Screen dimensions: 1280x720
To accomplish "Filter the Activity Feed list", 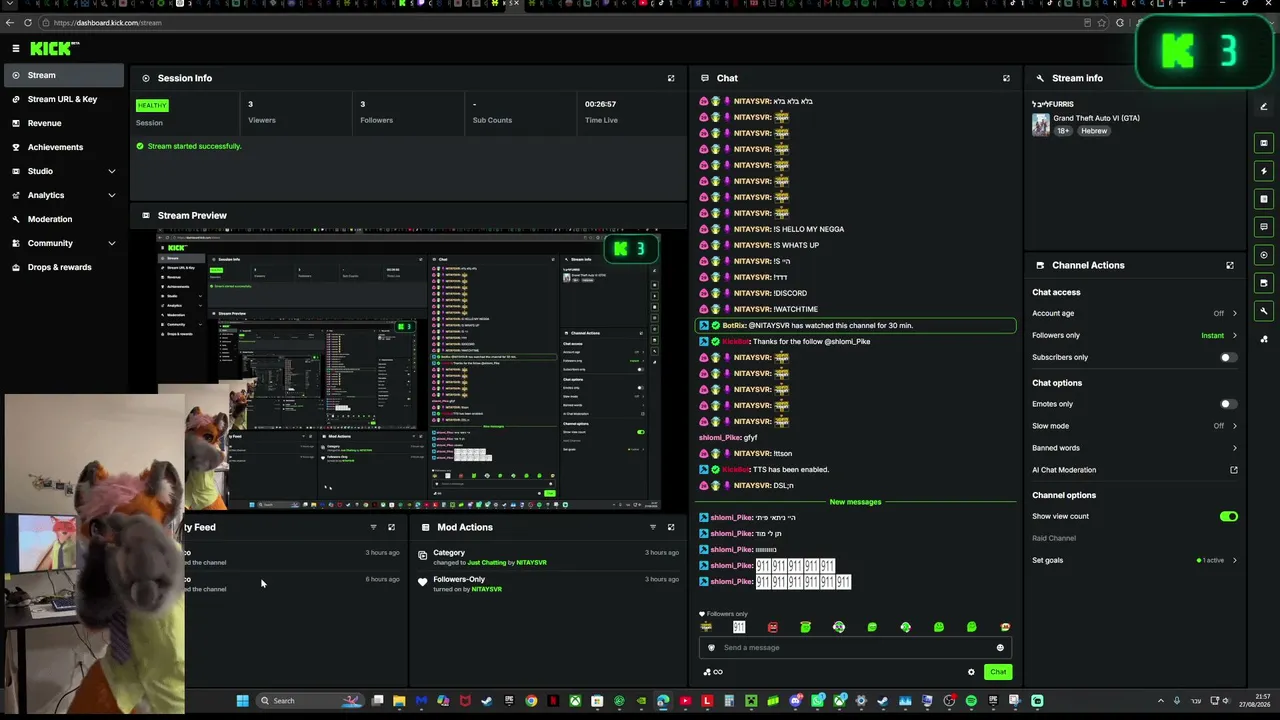I will click(373, 527).
